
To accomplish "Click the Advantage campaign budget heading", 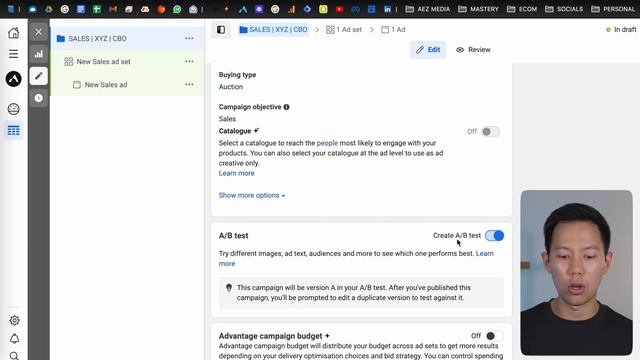I will pyautogui.click(x=271, y=336).
